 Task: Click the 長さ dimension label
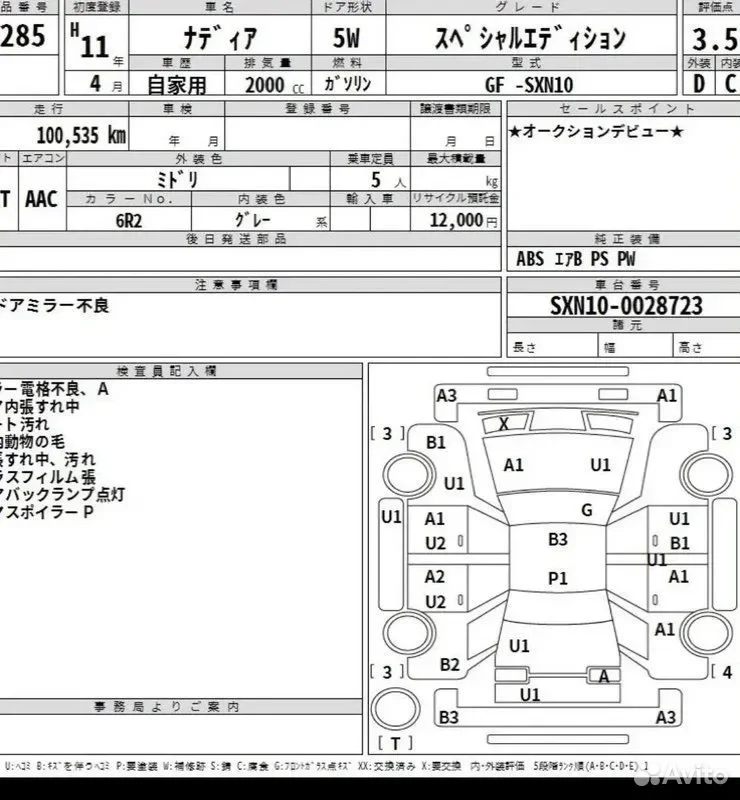click(x=524, y=347)
